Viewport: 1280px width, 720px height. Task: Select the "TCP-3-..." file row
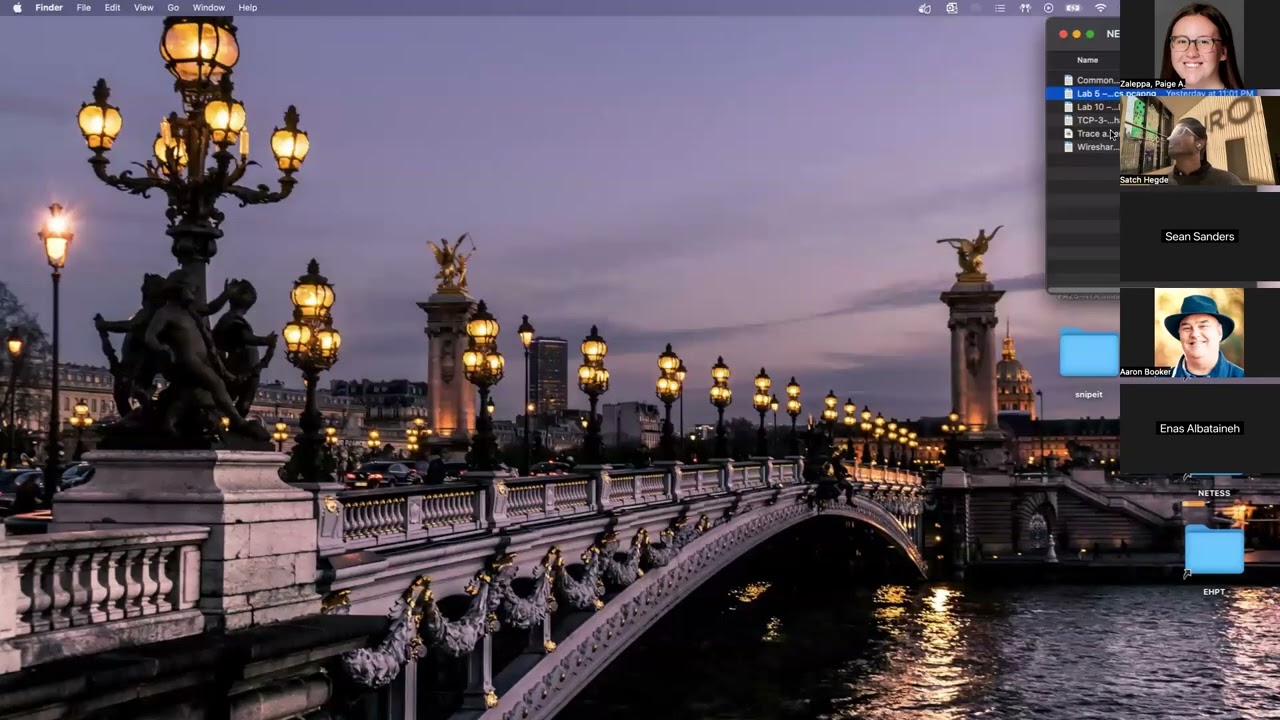1084,120
